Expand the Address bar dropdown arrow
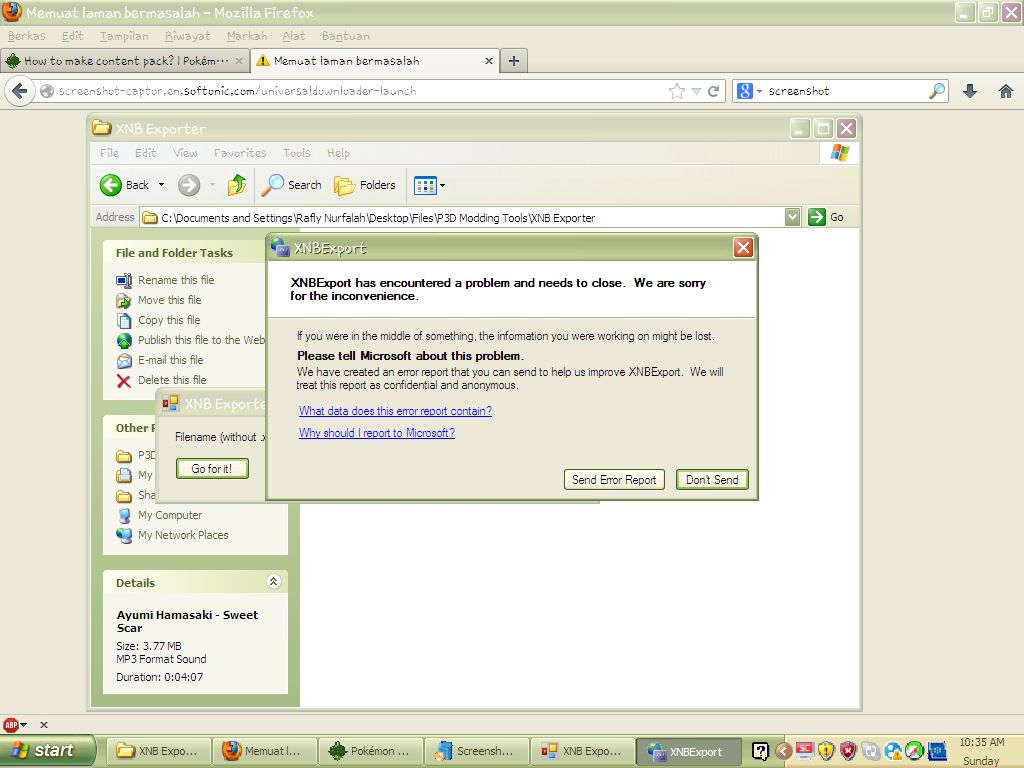The image size is (1024, 768). coord(792,217)
